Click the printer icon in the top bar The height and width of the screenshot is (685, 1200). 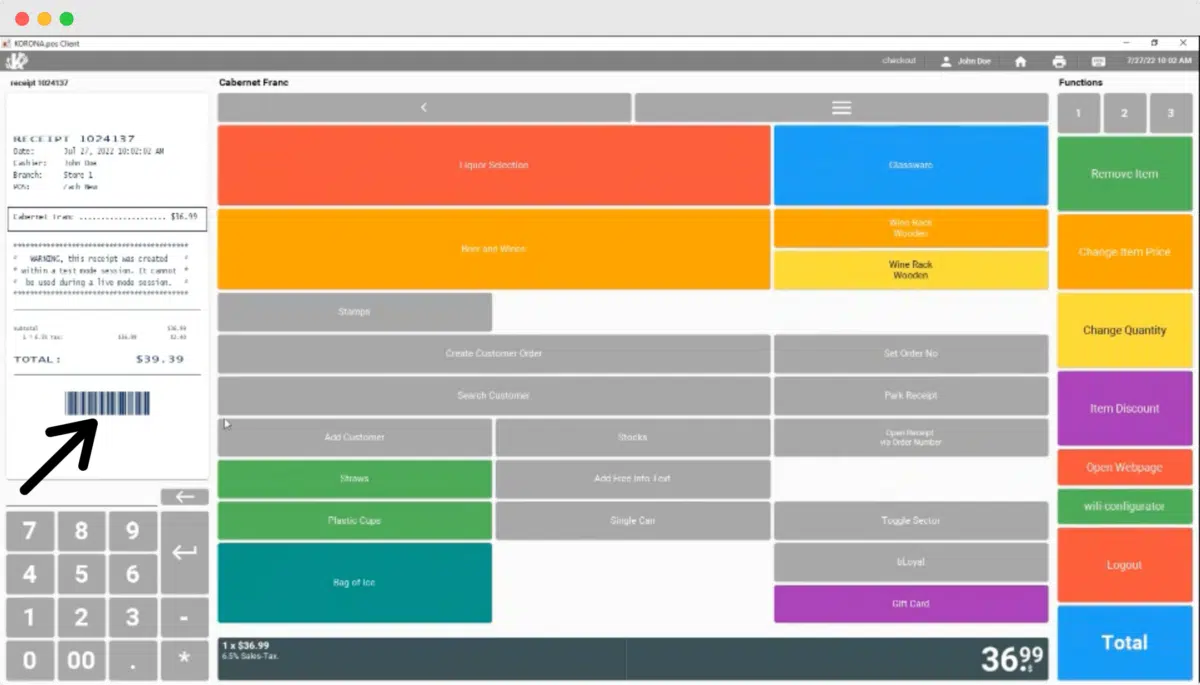(x=1059, y=61)
